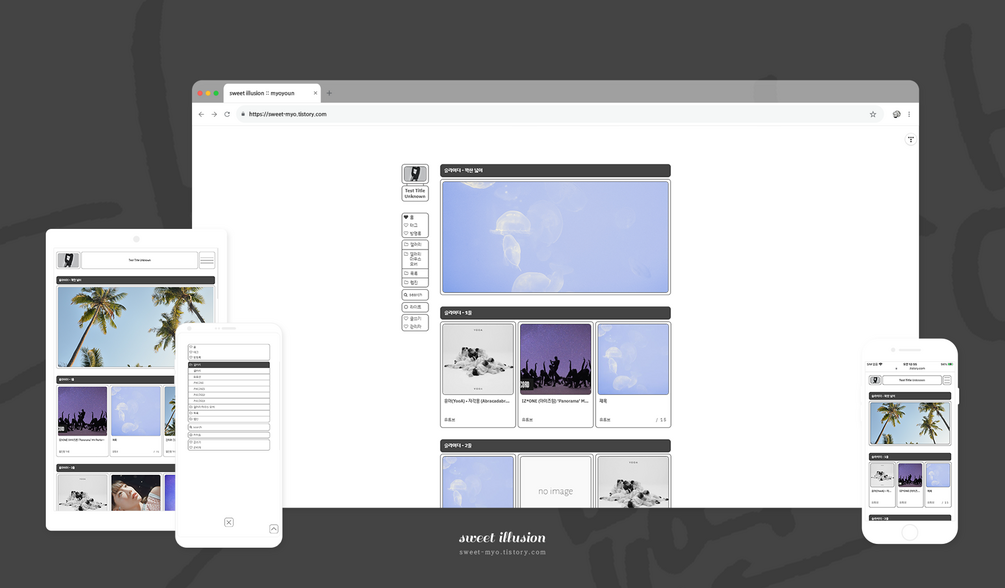Click the iPhone title box 'Test Title Unknown'
Viewport: 1005px width, 588px height.
(x=911, y=380)
